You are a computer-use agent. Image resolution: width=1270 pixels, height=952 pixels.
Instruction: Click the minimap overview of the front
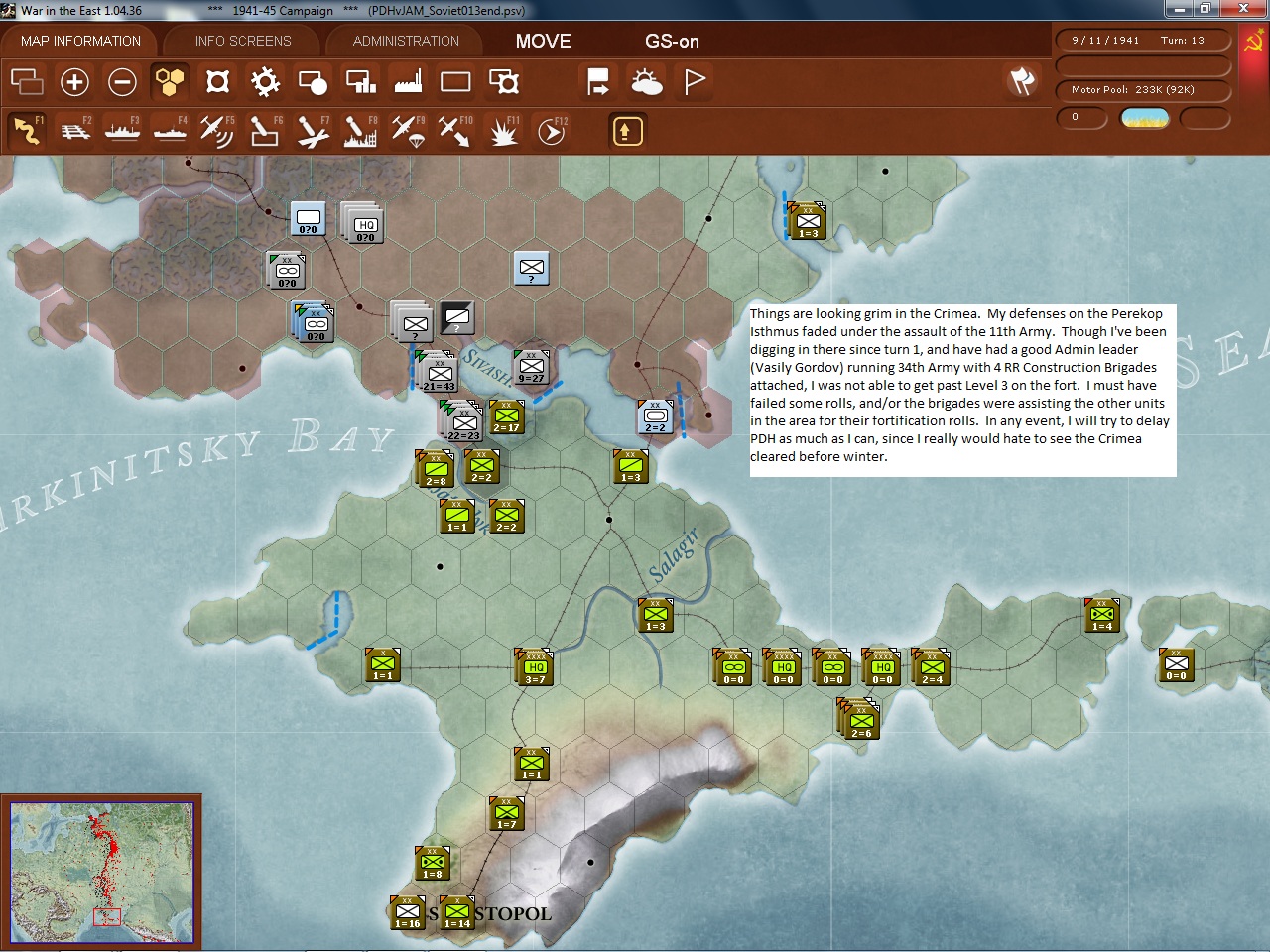tap(101, 873)
